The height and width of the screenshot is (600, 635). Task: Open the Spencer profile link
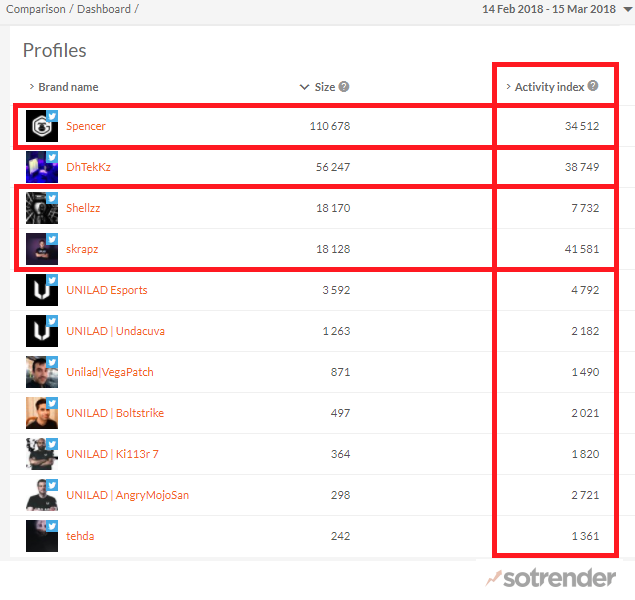(86, 126)
